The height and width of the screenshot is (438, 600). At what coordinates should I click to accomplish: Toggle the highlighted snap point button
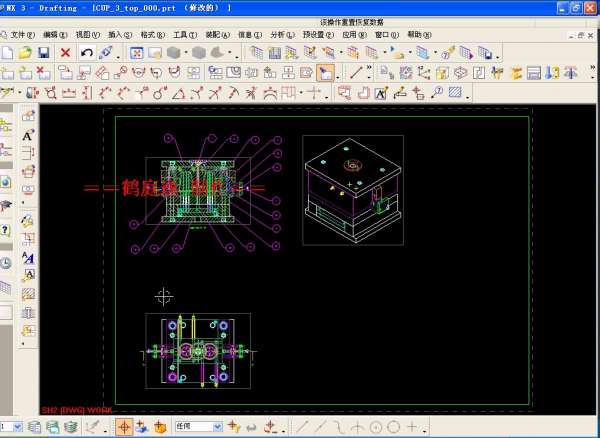pyautogui.click(x=123, y=428)
